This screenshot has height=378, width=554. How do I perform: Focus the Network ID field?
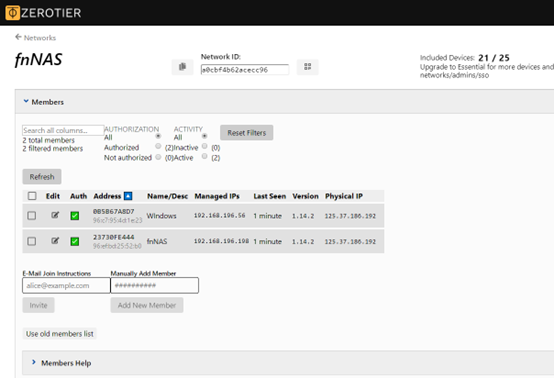point(244,70)
